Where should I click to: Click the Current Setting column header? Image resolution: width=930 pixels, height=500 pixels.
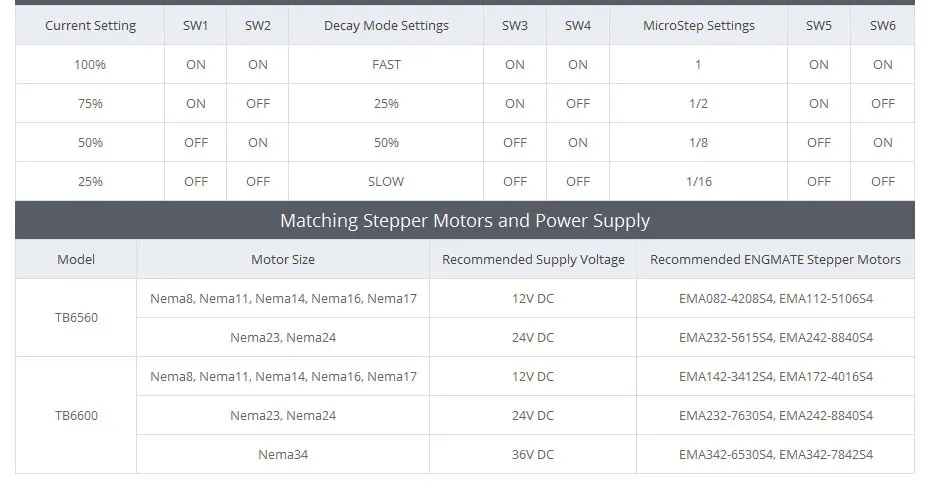[90, 26]
